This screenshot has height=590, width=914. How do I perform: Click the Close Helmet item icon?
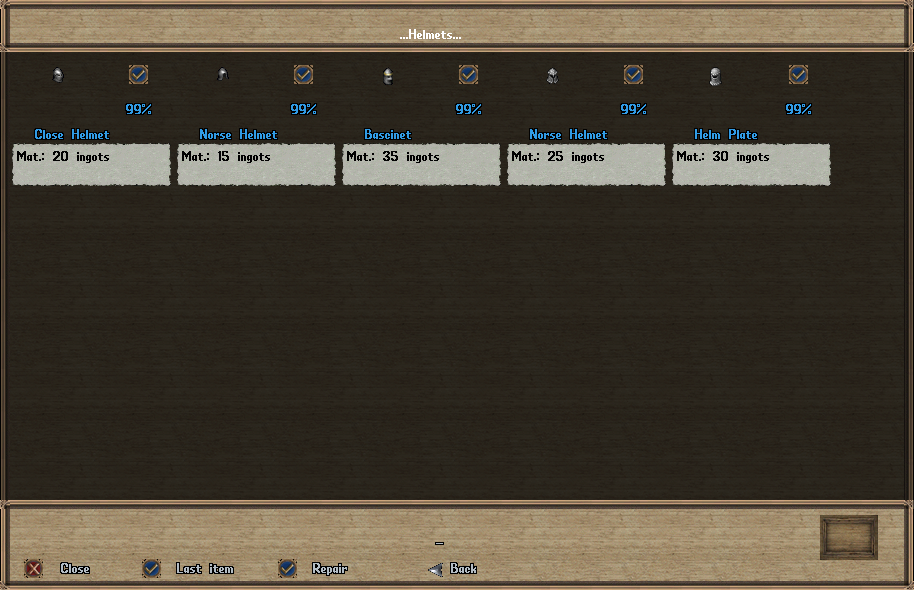(x=58, y=75)
